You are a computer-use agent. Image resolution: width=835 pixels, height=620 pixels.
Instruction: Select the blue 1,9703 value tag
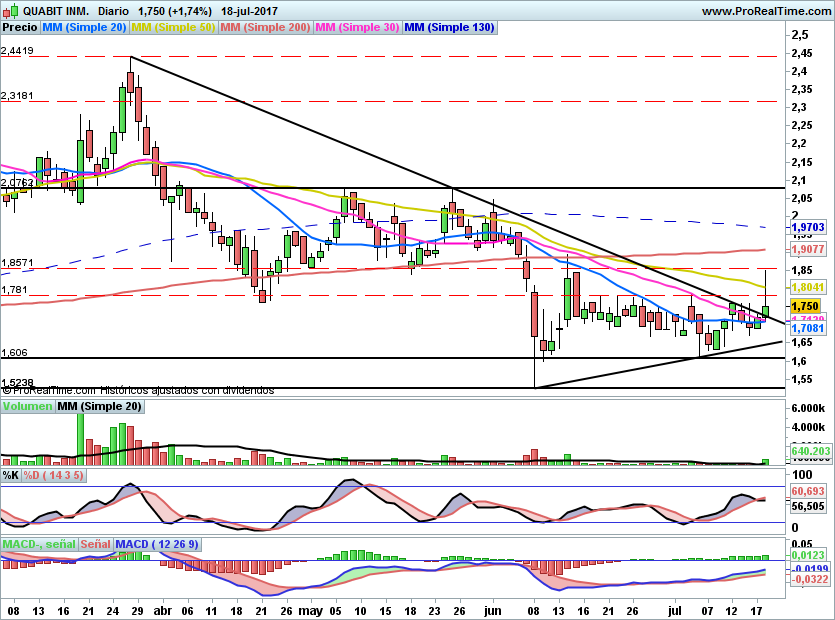pos(807,228)
